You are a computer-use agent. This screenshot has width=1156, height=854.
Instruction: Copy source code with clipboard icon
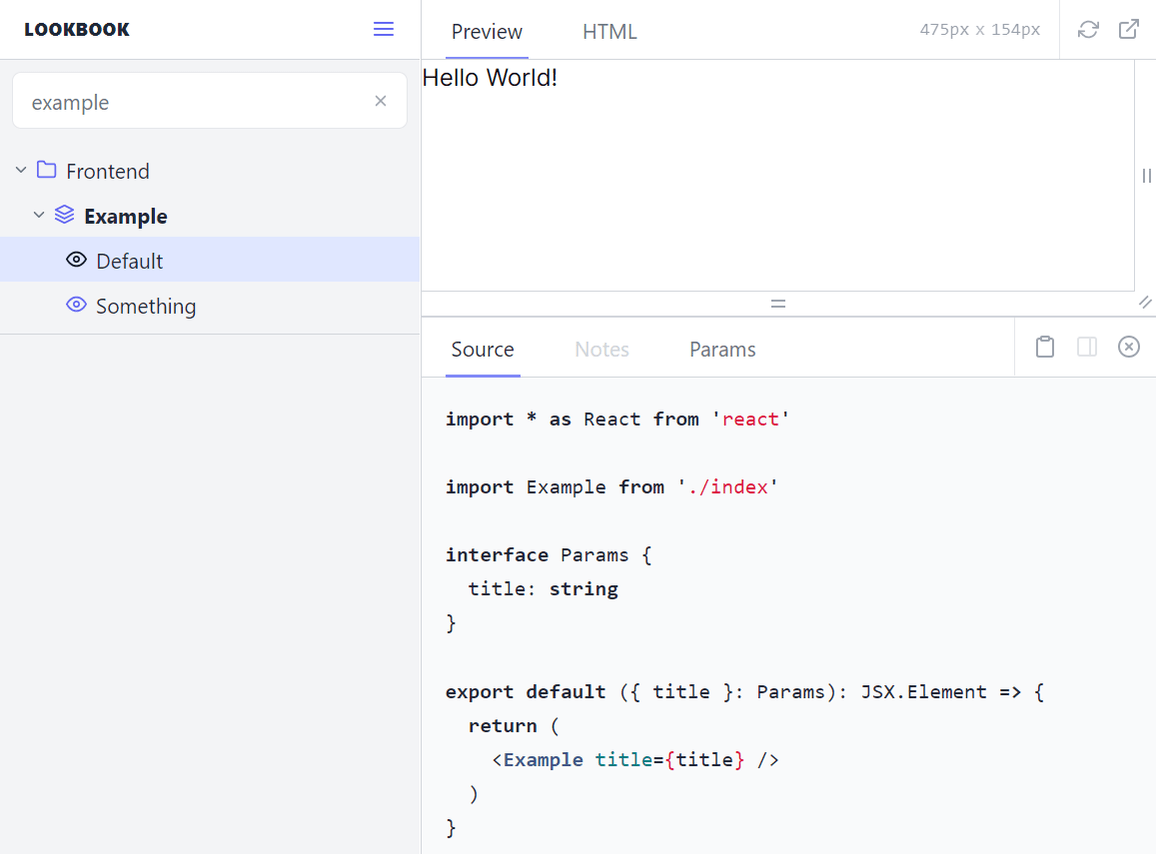(1045, 347)
